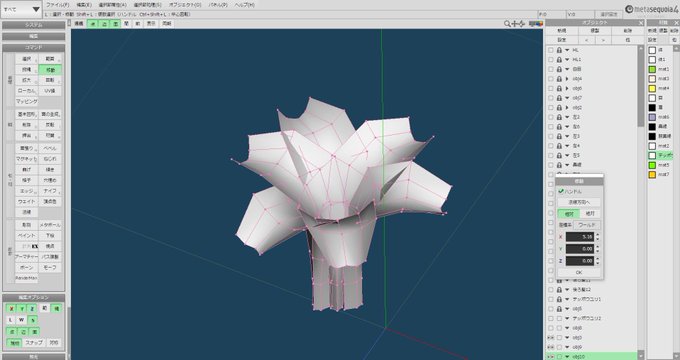Toggle visibility box of the HL object
The width and height of the screenshot is (680, 360).
551,50
